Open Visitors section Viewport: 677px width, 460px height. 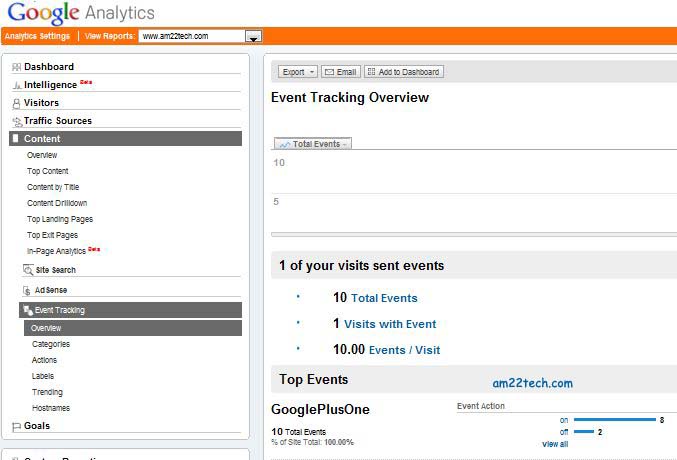(x=41, y=103)
